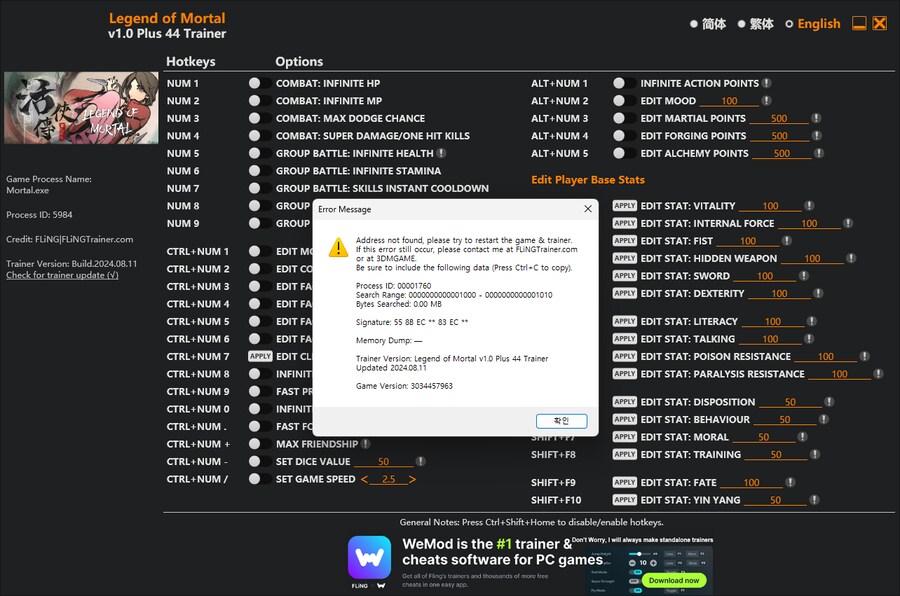Click the Legend of Mortal game cover image

tap(81, 107)
